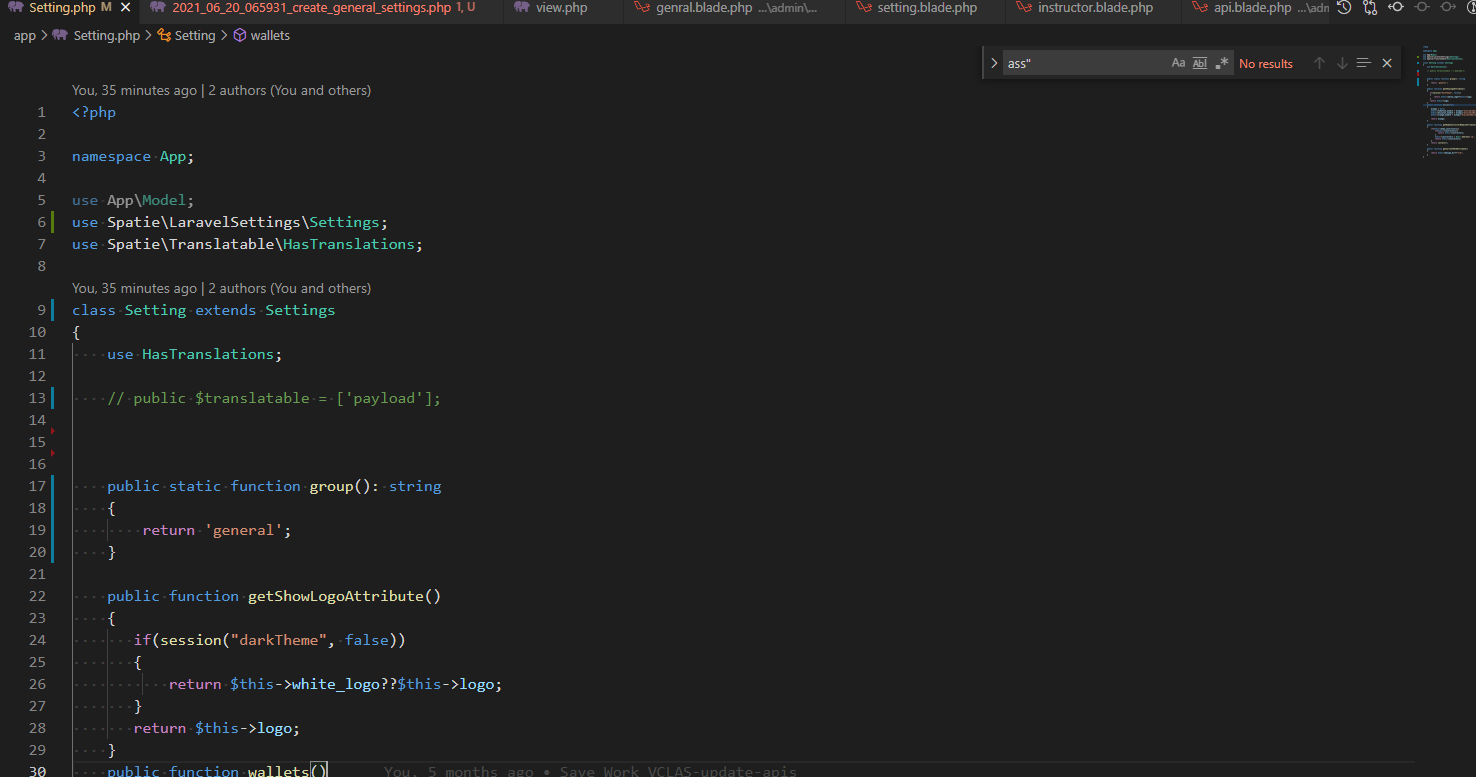Go to next match arrow
Viewport: 1476px width, 777px height.
(x=1342, y=63)
